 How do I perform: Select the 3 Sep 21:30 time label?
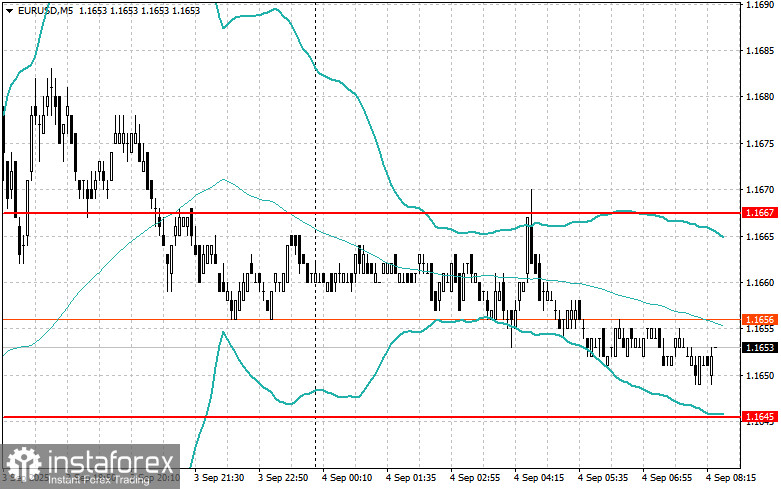pos(219,478)
